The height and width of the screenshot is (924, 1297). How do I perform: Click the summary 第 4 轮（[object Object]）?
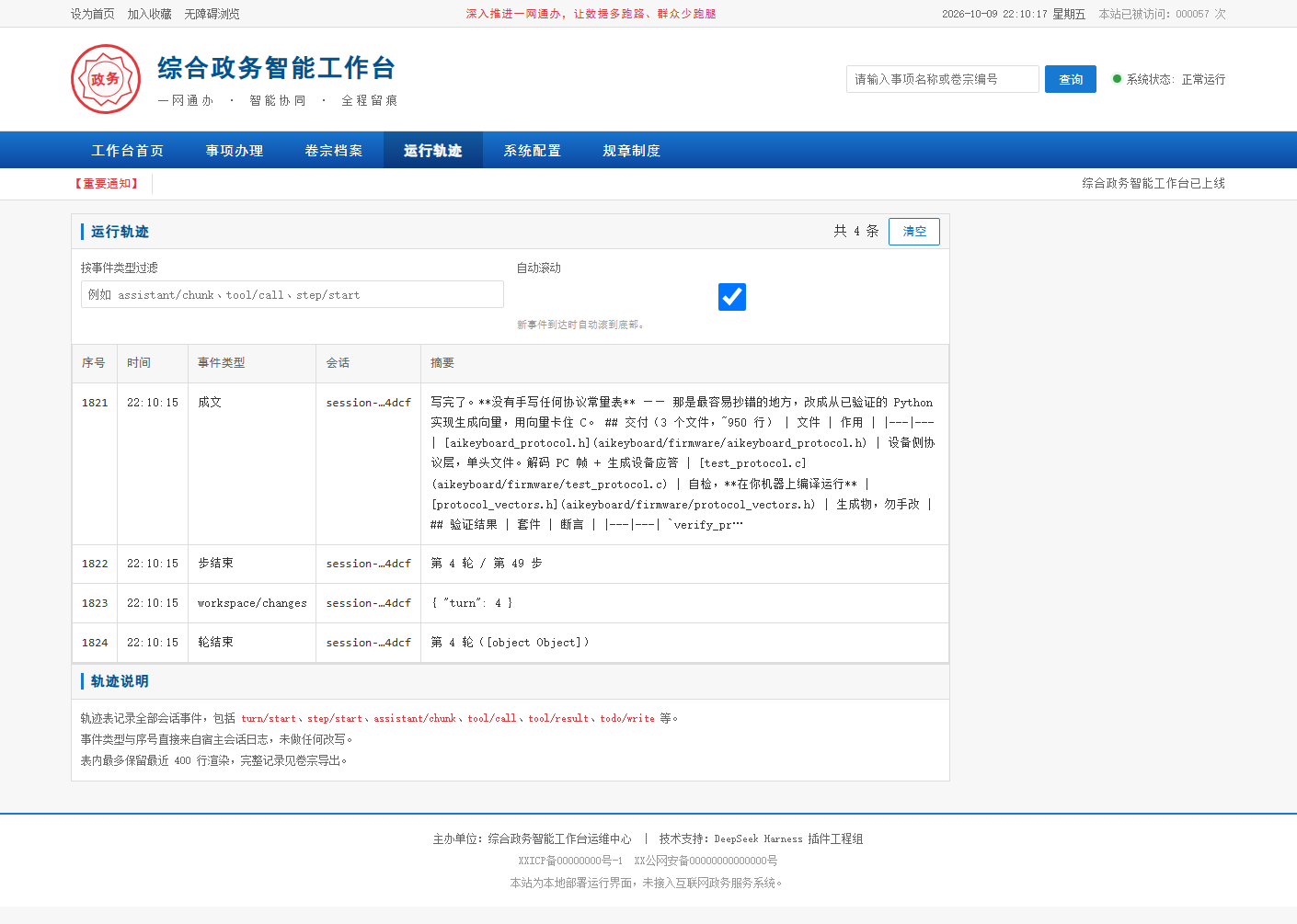point(511,643)
